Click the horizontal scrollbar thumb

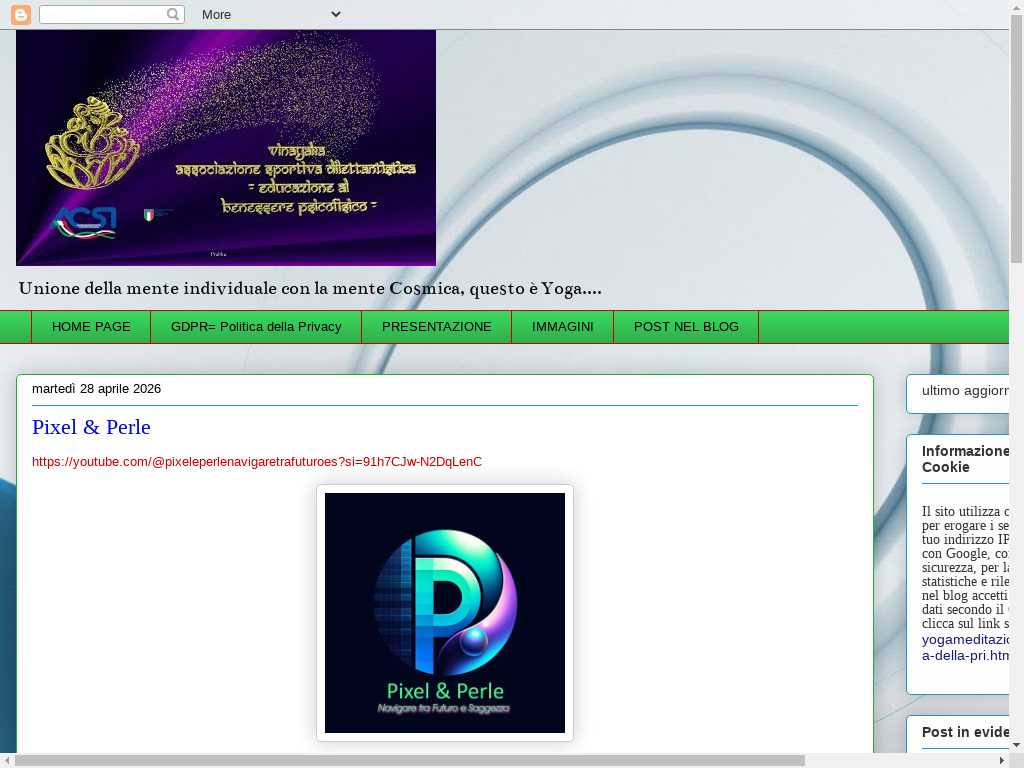pyautogui.click(x=409, y=761)
